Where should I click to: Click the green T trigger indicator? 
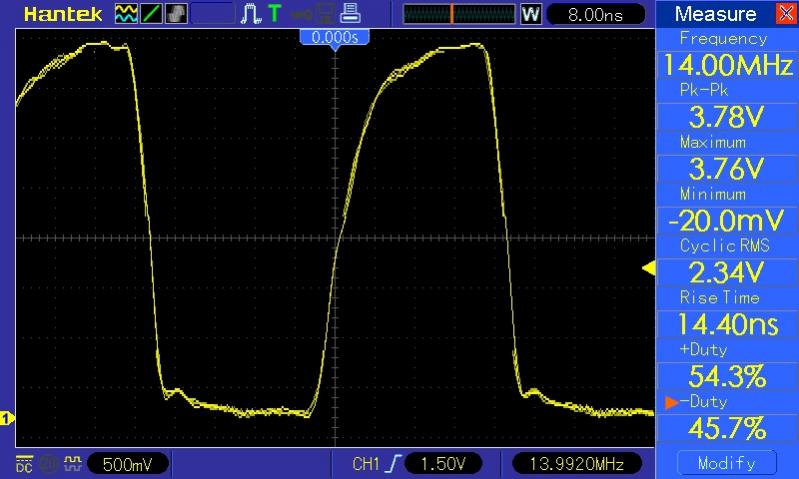[273, 14]
